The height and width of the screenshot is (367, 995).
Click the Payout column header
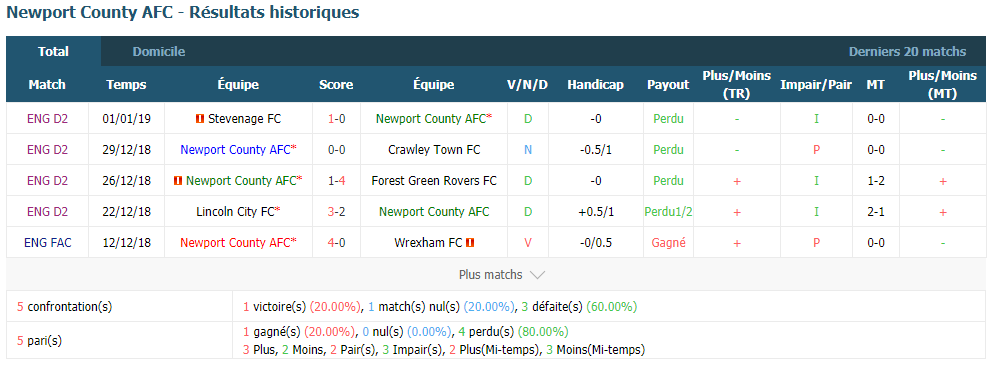(x=668, y=84)
